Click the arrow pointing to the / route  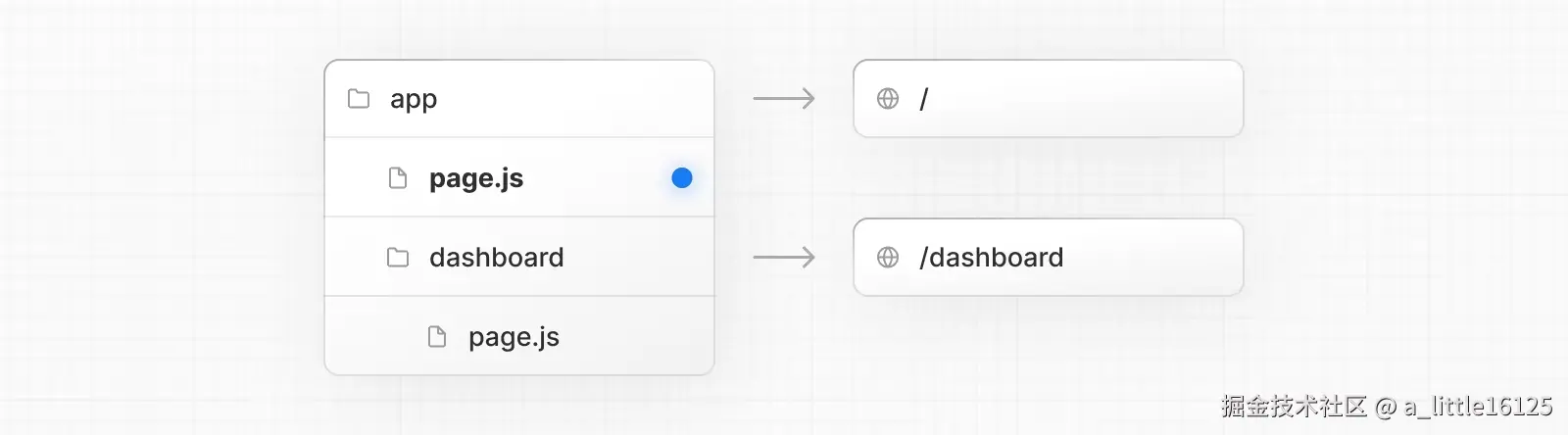click(784, 99)
